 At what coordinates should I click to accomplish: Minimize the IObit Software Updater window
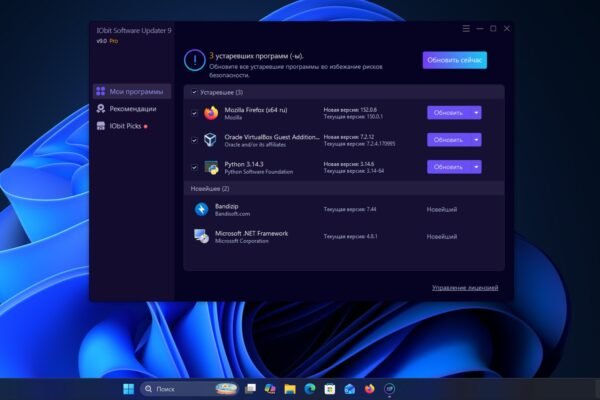tap(480, 29)
